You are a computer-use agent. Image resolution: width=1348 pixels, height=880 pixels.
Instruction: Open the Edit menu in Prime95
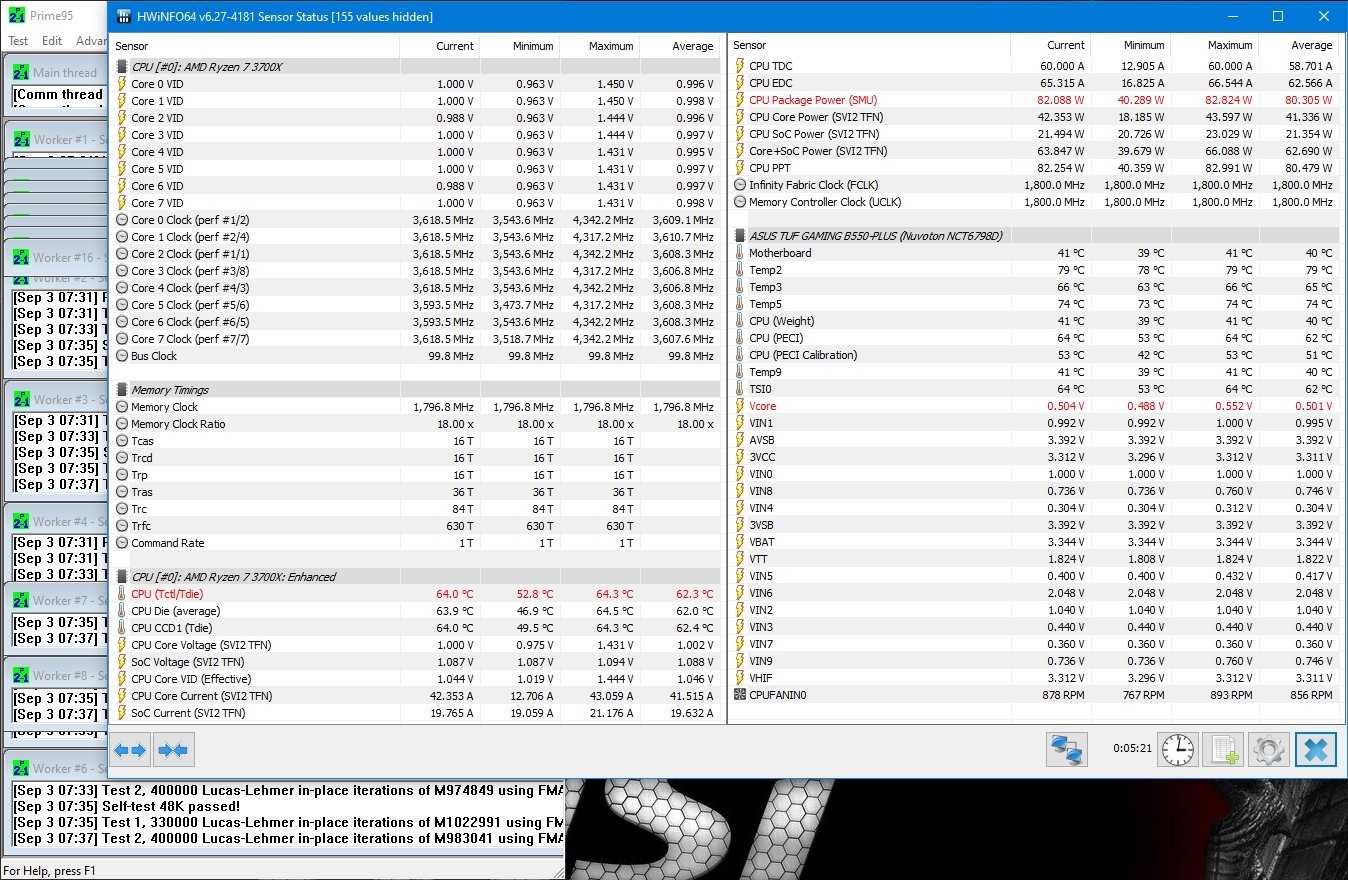point(52,41)
